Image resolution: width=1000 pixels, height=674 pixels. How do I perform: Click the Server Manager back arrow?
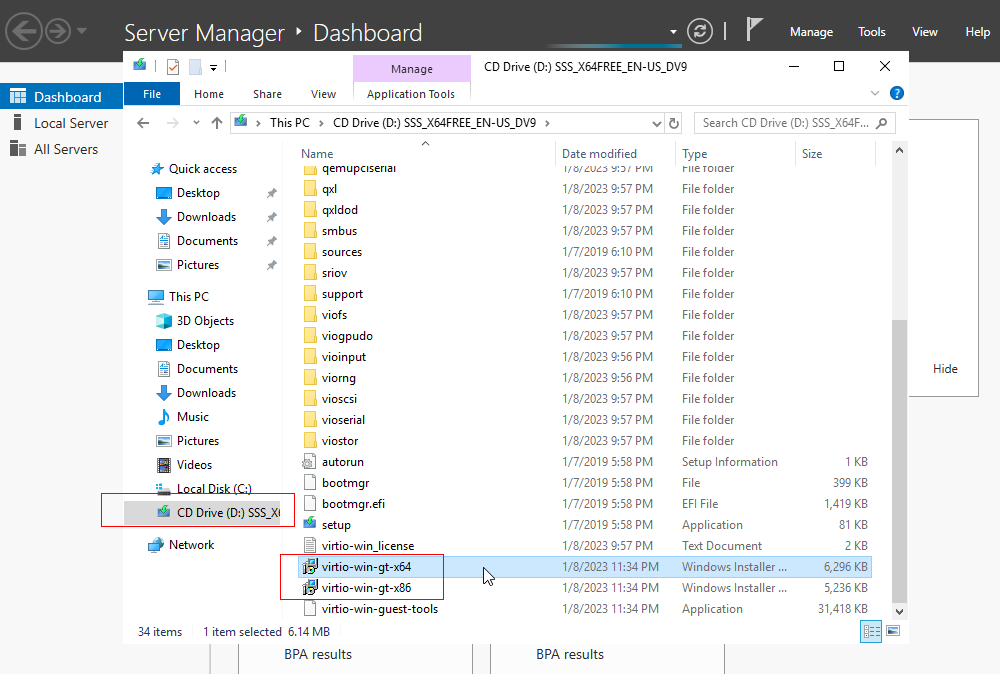[x=24, y=31]
